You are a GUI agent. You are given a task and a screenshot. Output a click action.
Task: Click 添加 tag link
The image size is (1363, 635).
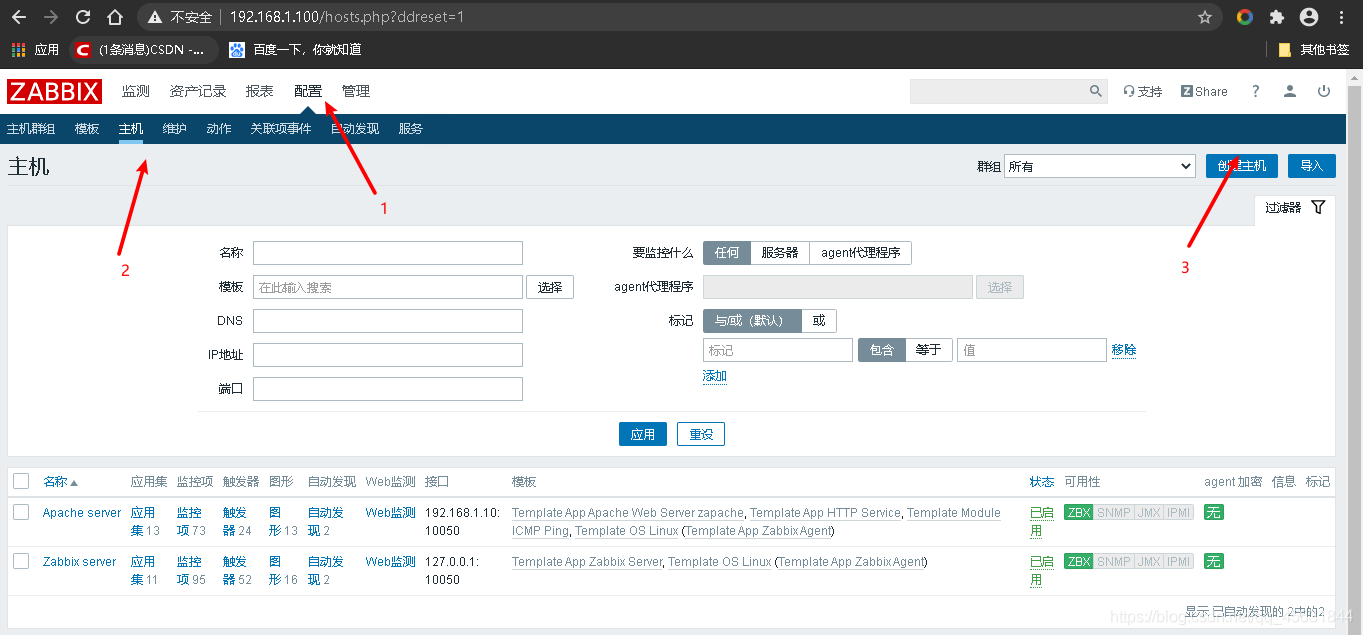[715, 376]
